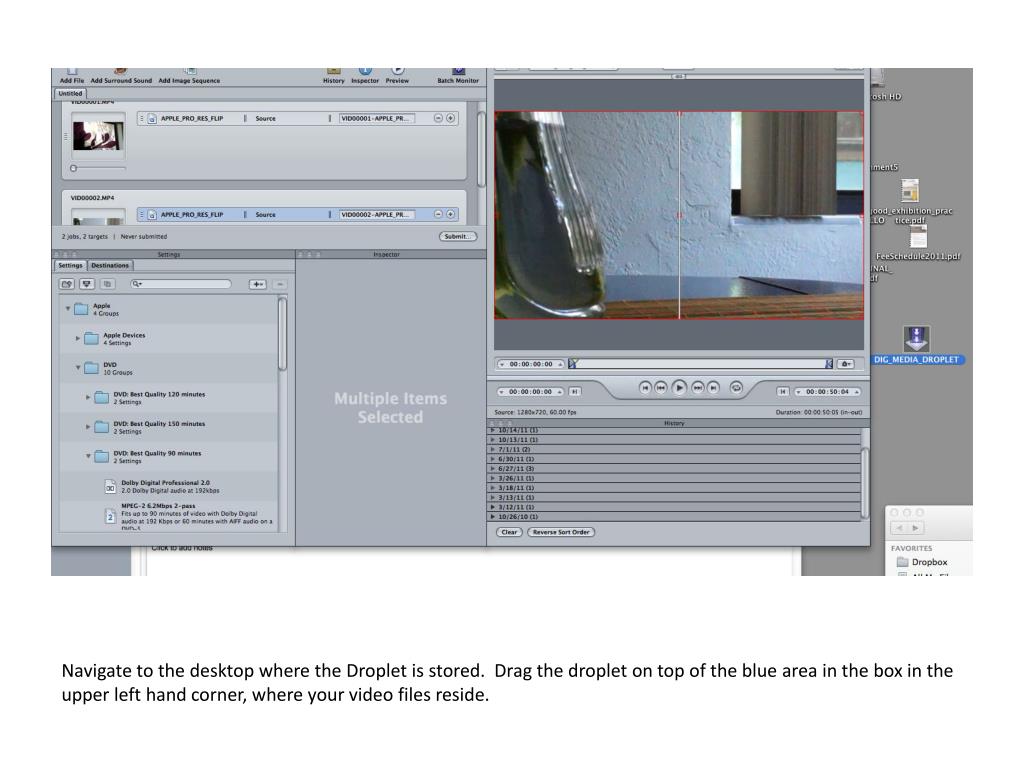Click the out-point marker on preview timeline
This screenshot has height=768, width=1024.
coord(829,364)
